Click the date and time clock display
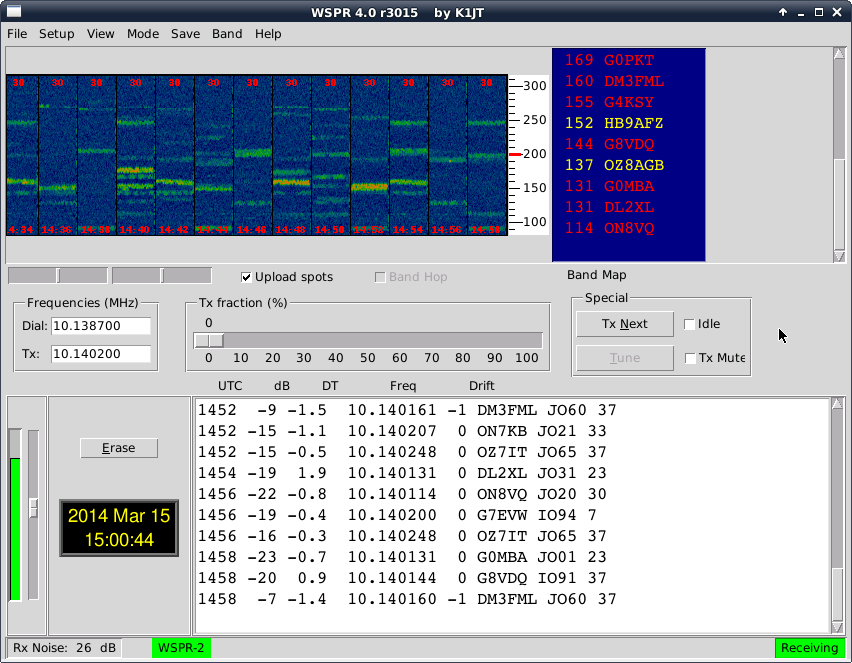Screen dimensions: 852x663 pyautogui.click(x=119, y=528)
